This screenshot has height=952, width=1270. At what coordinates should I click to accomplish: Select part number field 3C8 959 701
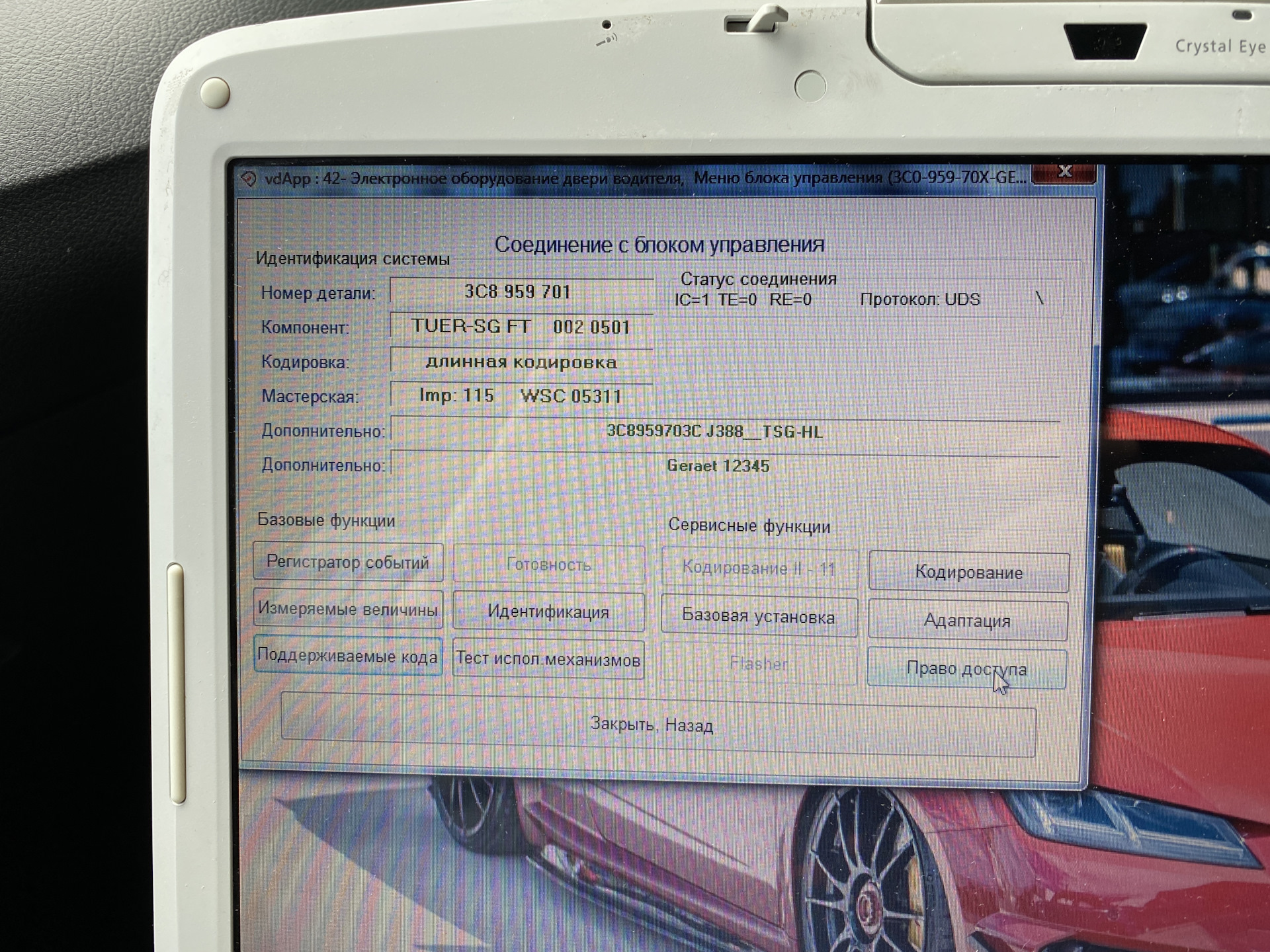pos(521,292)
